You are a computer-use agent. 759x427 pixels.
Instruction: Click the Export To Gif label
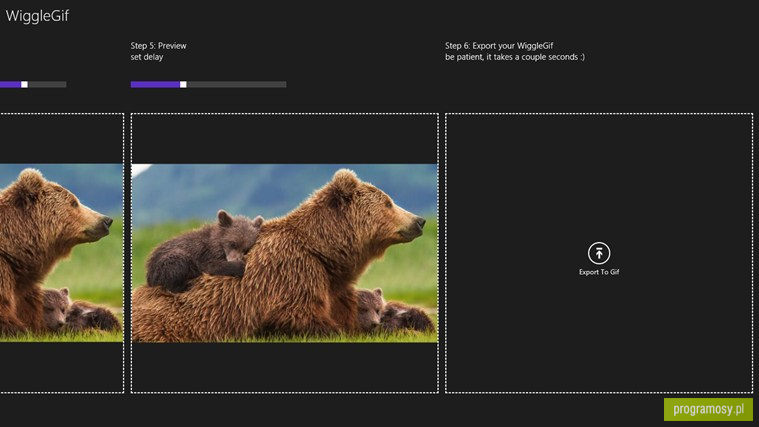599,272
